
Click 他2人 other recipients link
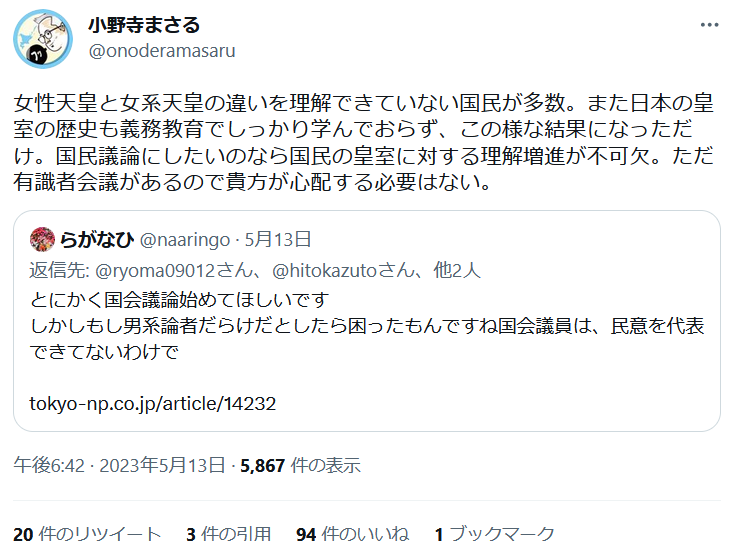[x=457, y=270]
